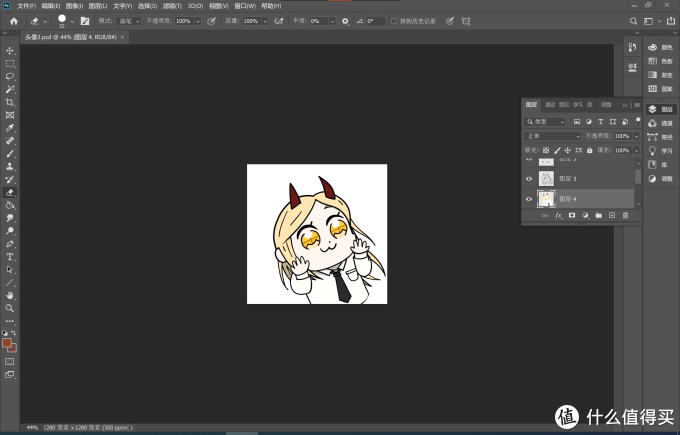
Task: Swap foreground and background colors
Action: pos(14,333)
